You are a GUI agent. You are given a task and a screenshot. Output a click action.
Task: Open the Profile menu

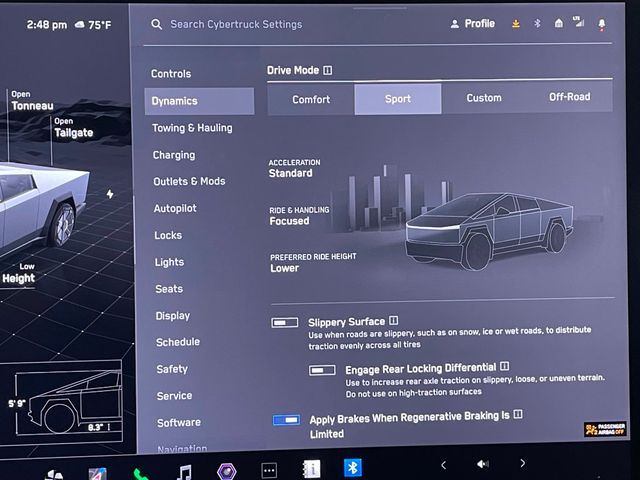pyautogui.click(x=473, y=24)
